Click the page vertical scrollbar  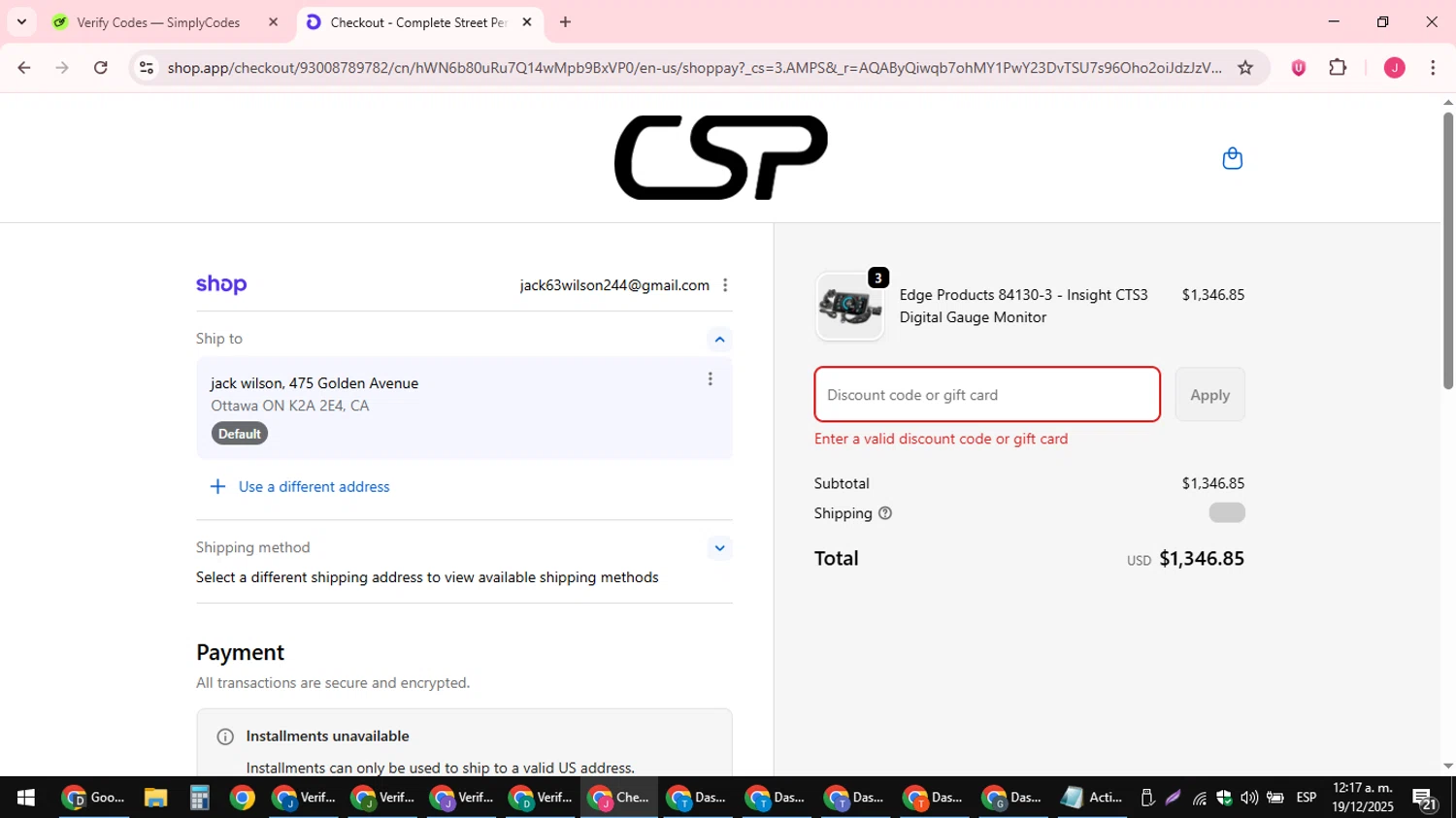pyautogui.click(x=1447, y=250)
